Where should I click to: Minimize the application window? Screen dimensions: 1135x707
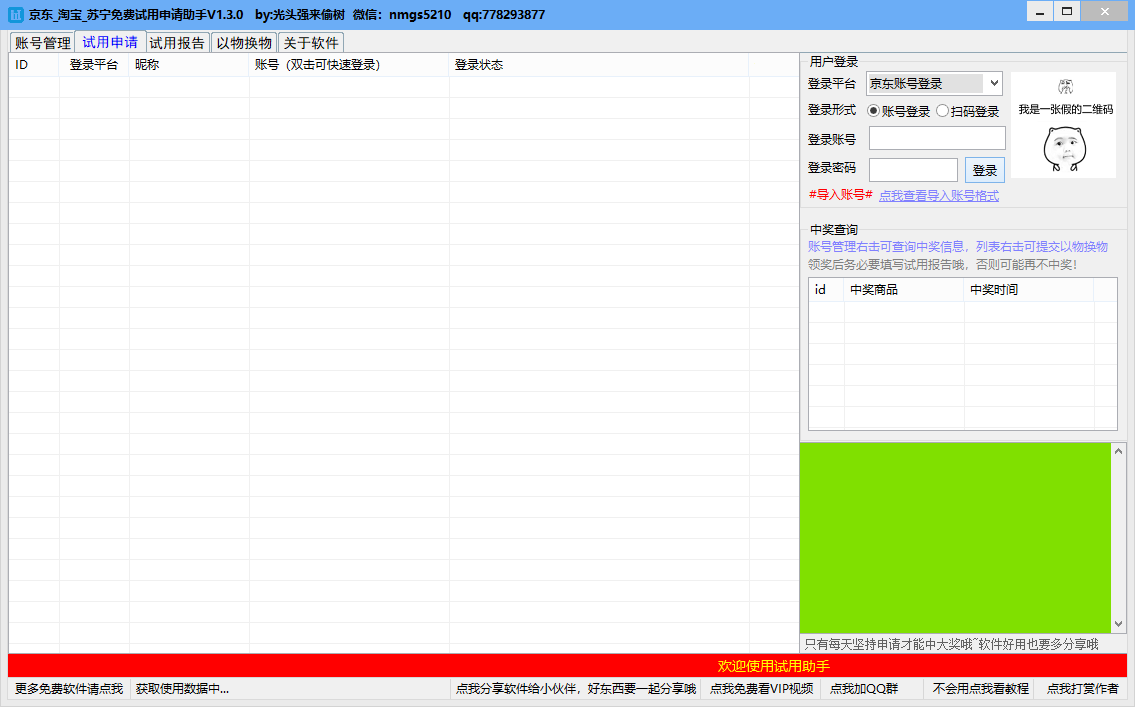pos(1040,12)
